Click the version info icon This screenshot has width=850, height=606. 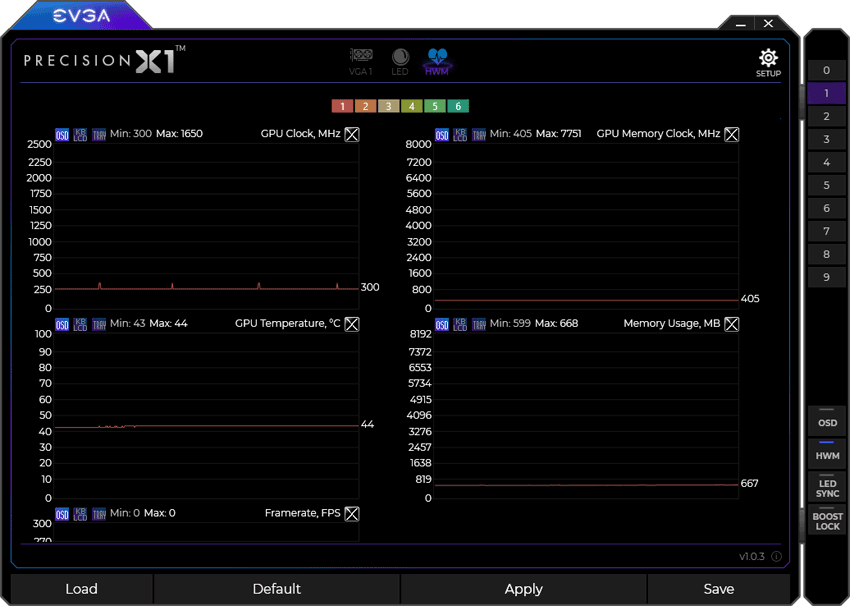coord(776,556)
